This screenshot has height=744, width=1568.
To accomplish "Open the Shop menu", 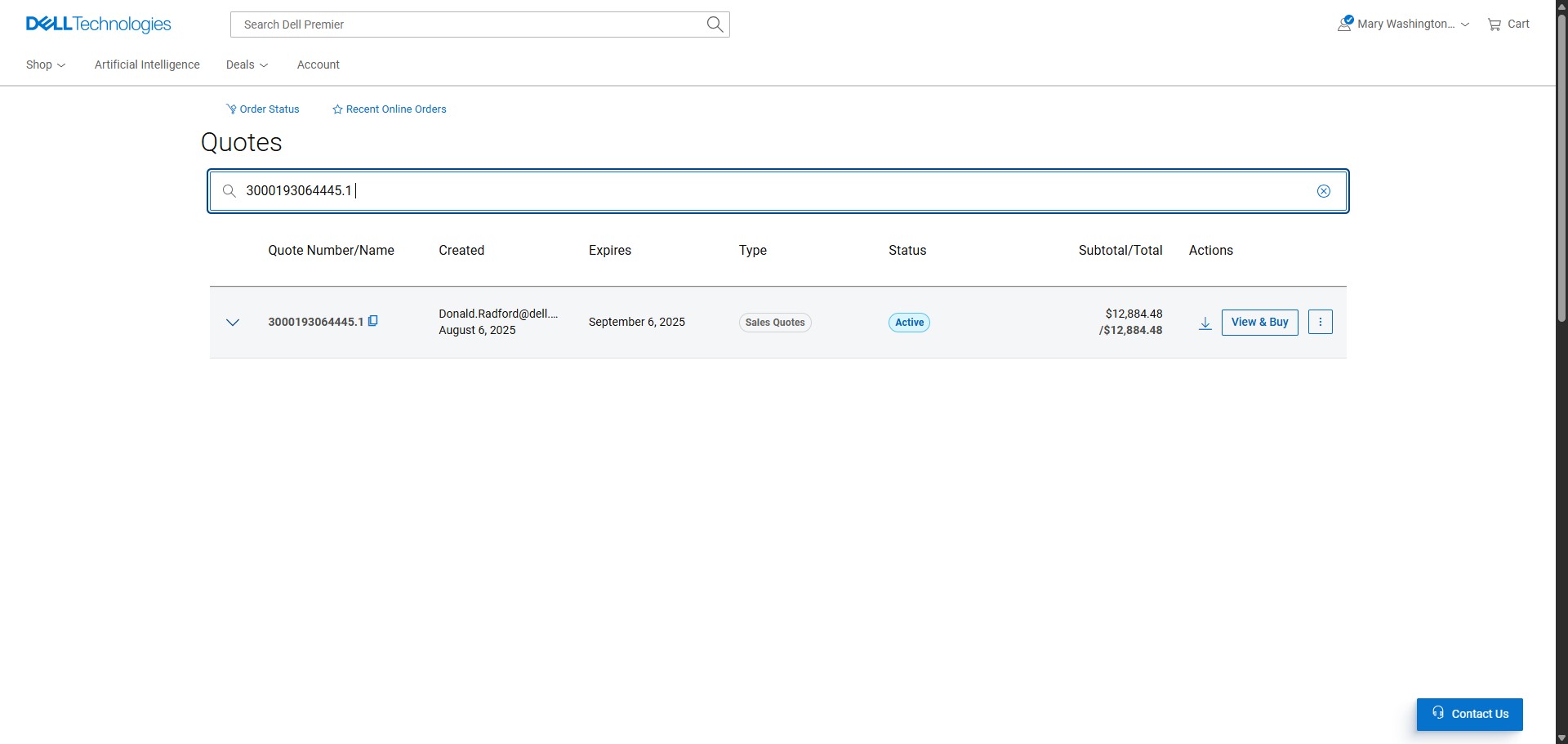I will [x=45, y=65].
